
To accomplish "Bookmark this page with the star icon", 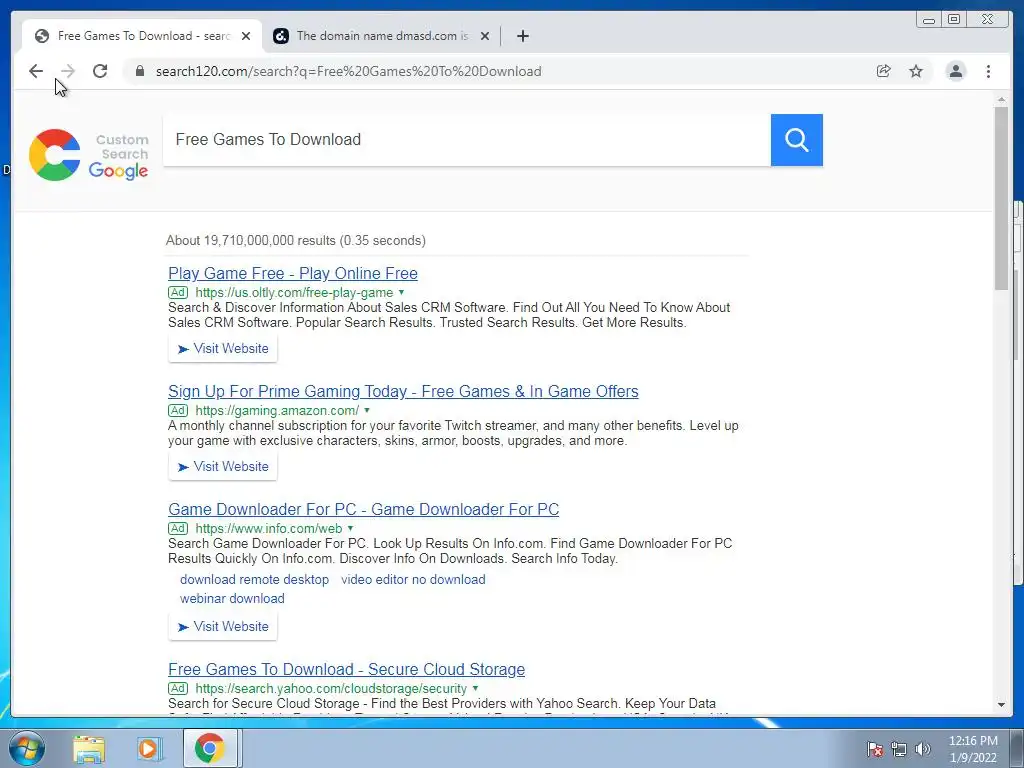I will [x=916, y=71].
